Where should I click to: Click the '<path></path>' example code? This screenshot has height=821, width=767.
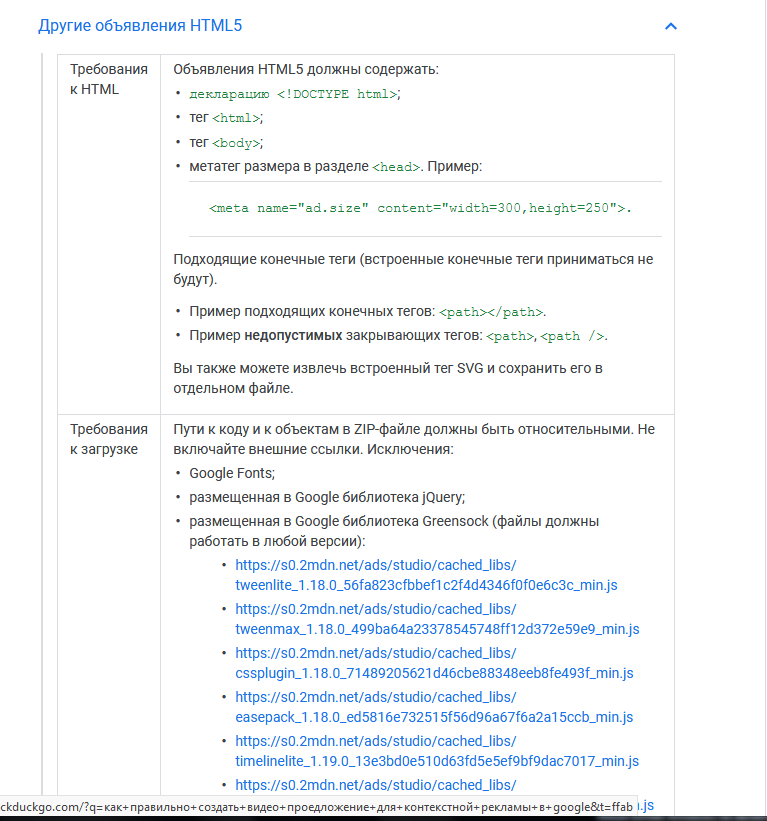[491, 312]
